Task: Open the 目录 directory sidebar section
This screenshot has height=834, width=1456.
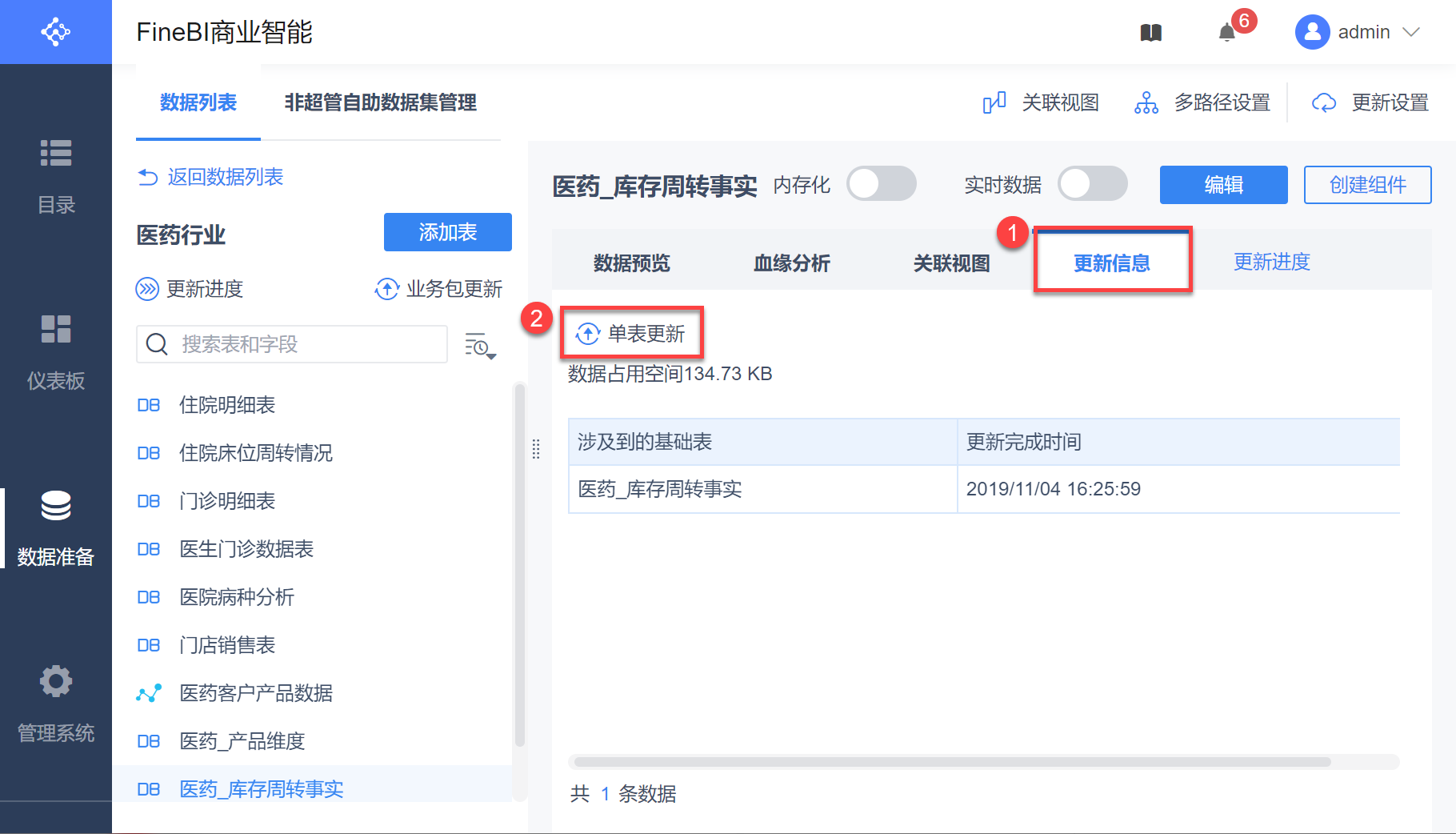Action: [x=56, y=176]
